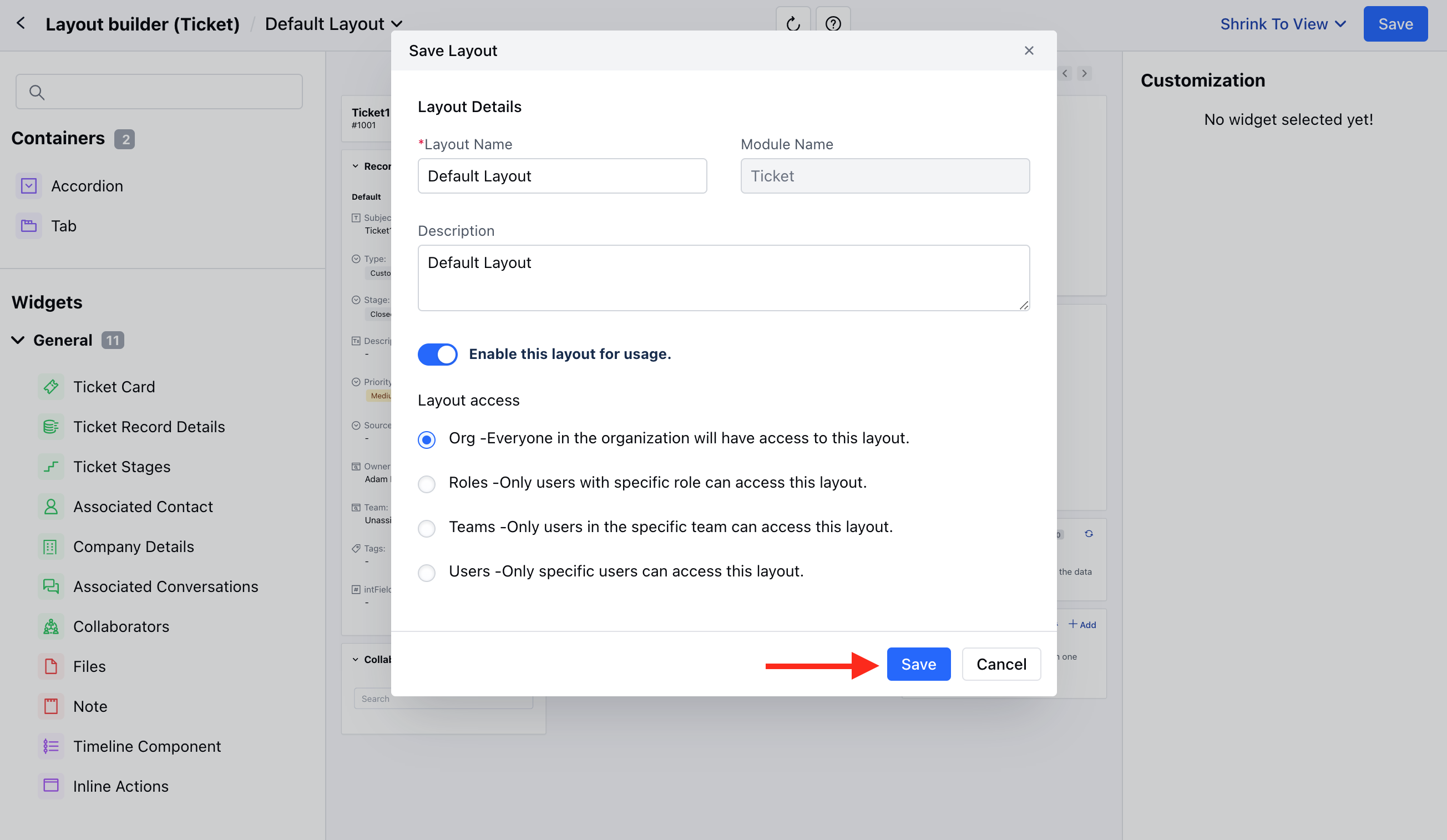1447x840 pixels.
Task: Select the Files widget icon
Action: click(x=50, y=666)
